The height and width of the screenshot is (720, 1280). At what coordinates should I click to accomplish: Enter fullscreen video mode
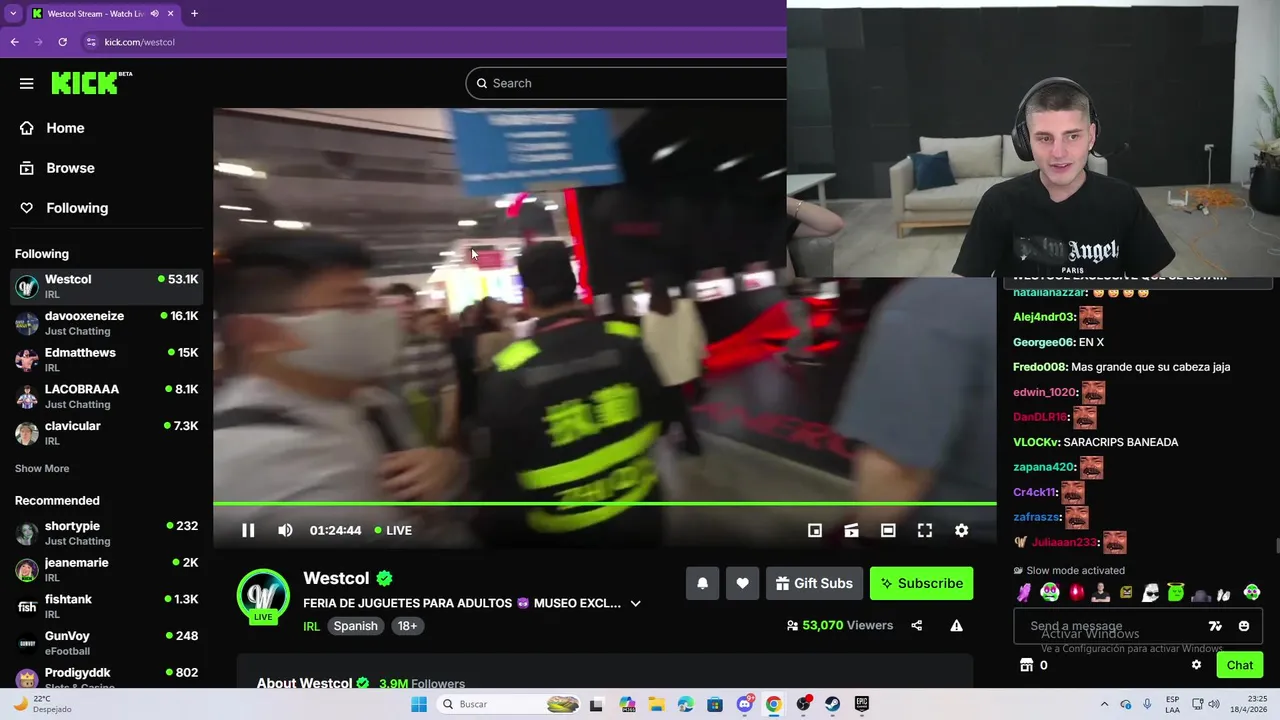click(925, 530)
